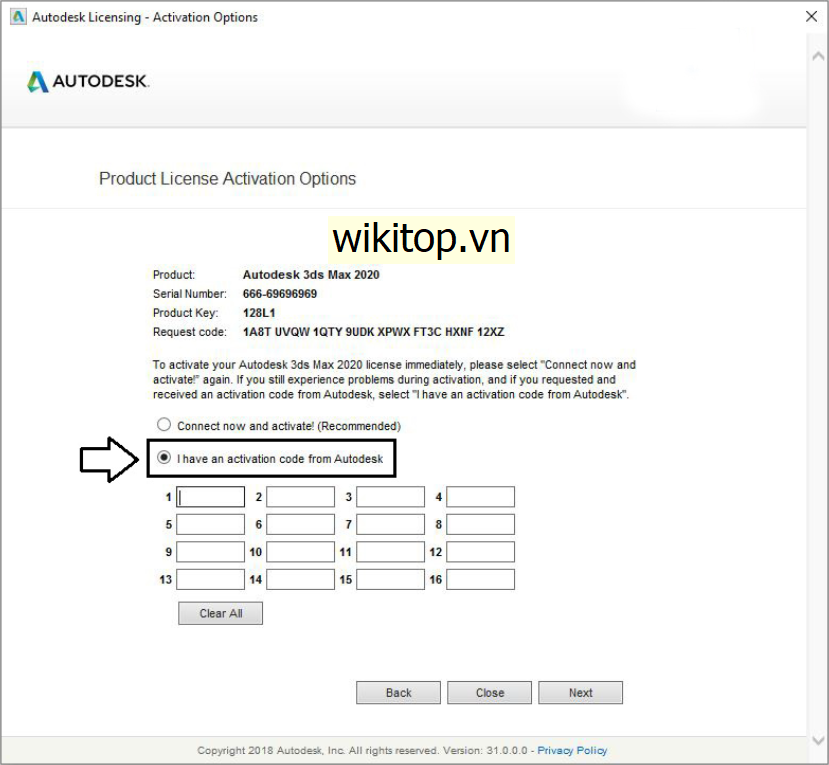Go to previous step with Back

tap(398, 693)
